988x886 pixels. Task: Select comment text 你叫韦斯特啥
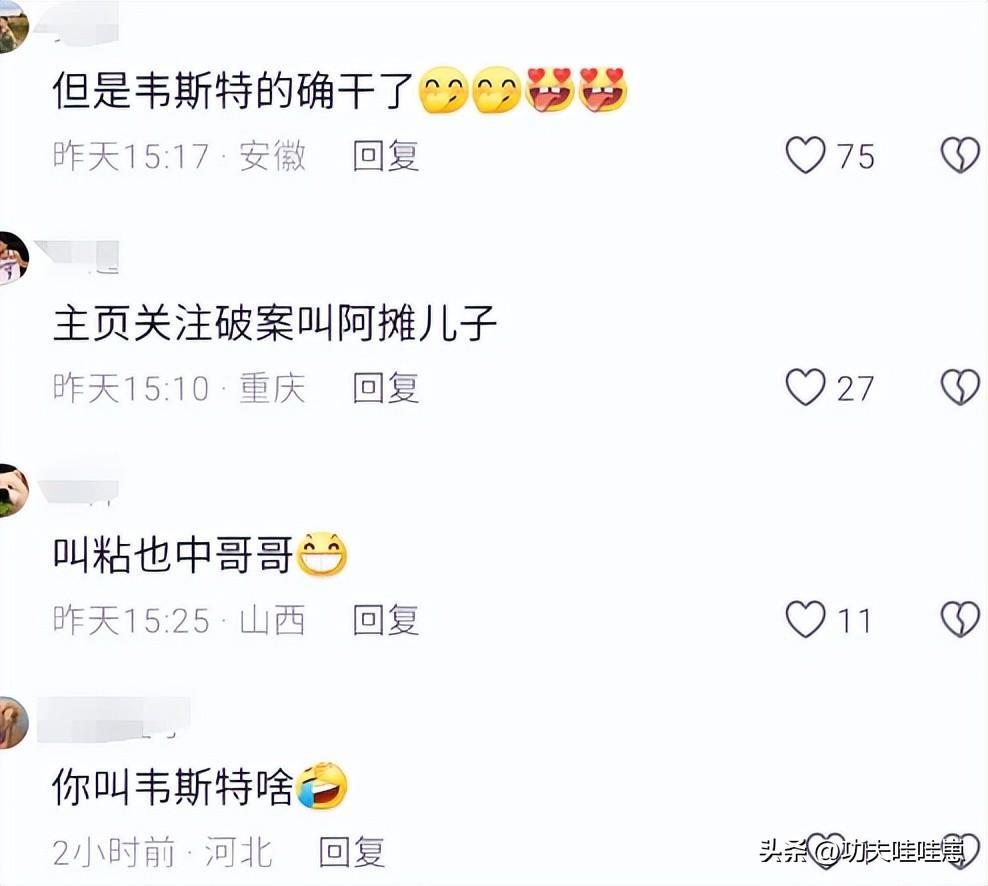coord(173,786)
